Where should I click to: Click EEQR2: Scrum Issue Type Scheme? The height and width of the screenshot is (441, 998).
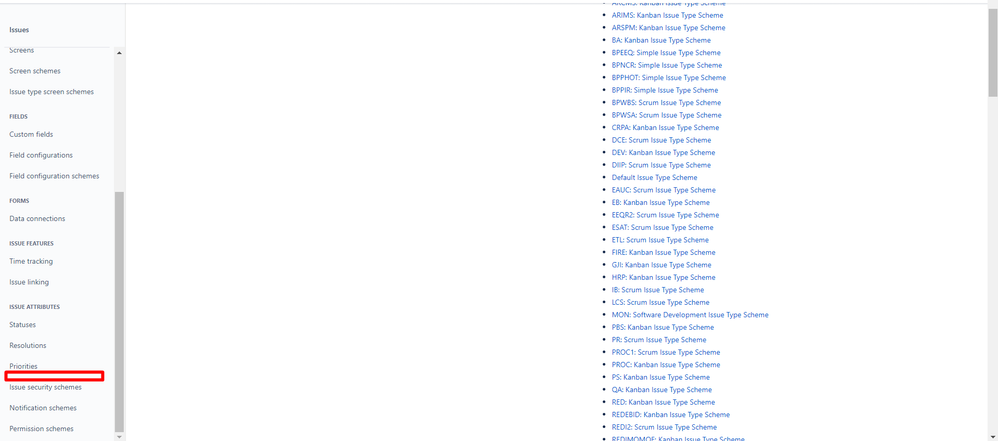(x=665, y=215)
